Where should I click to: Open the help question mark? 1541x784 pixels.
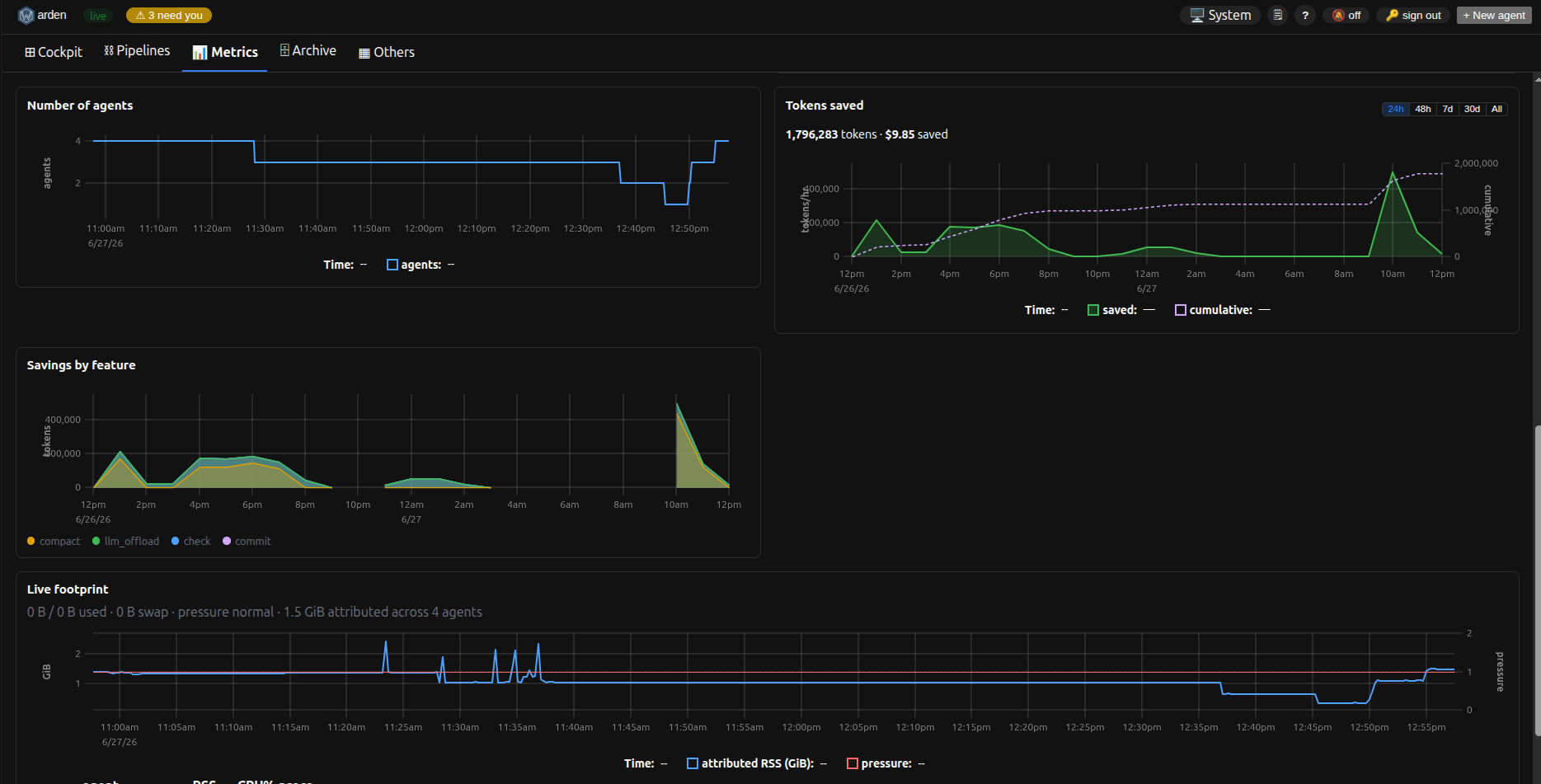(x=1305, y=15)
